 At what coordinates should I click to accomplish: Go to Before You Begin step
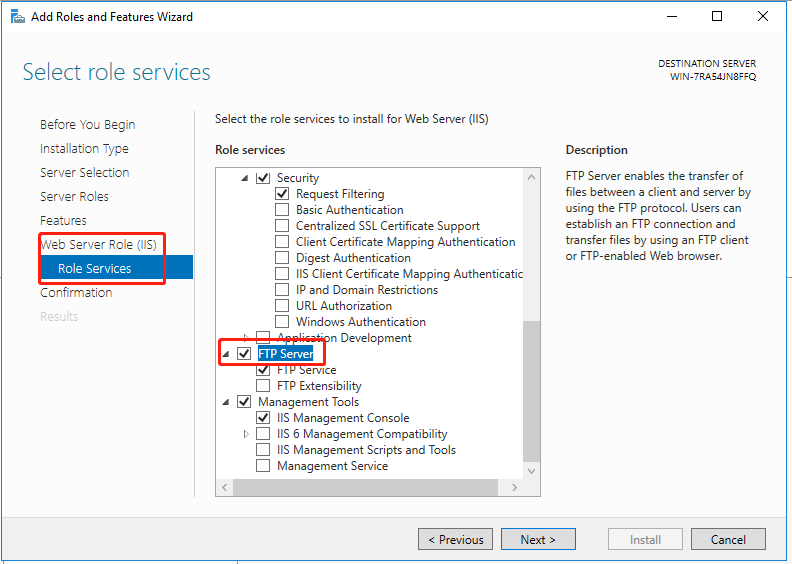87,125
